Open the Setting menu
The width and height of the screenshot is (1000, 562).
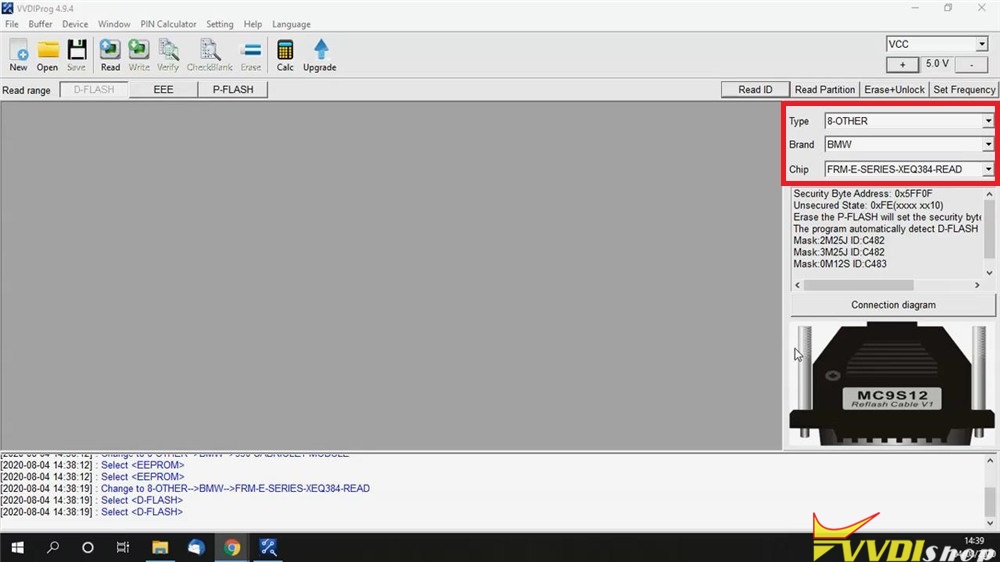219,24
